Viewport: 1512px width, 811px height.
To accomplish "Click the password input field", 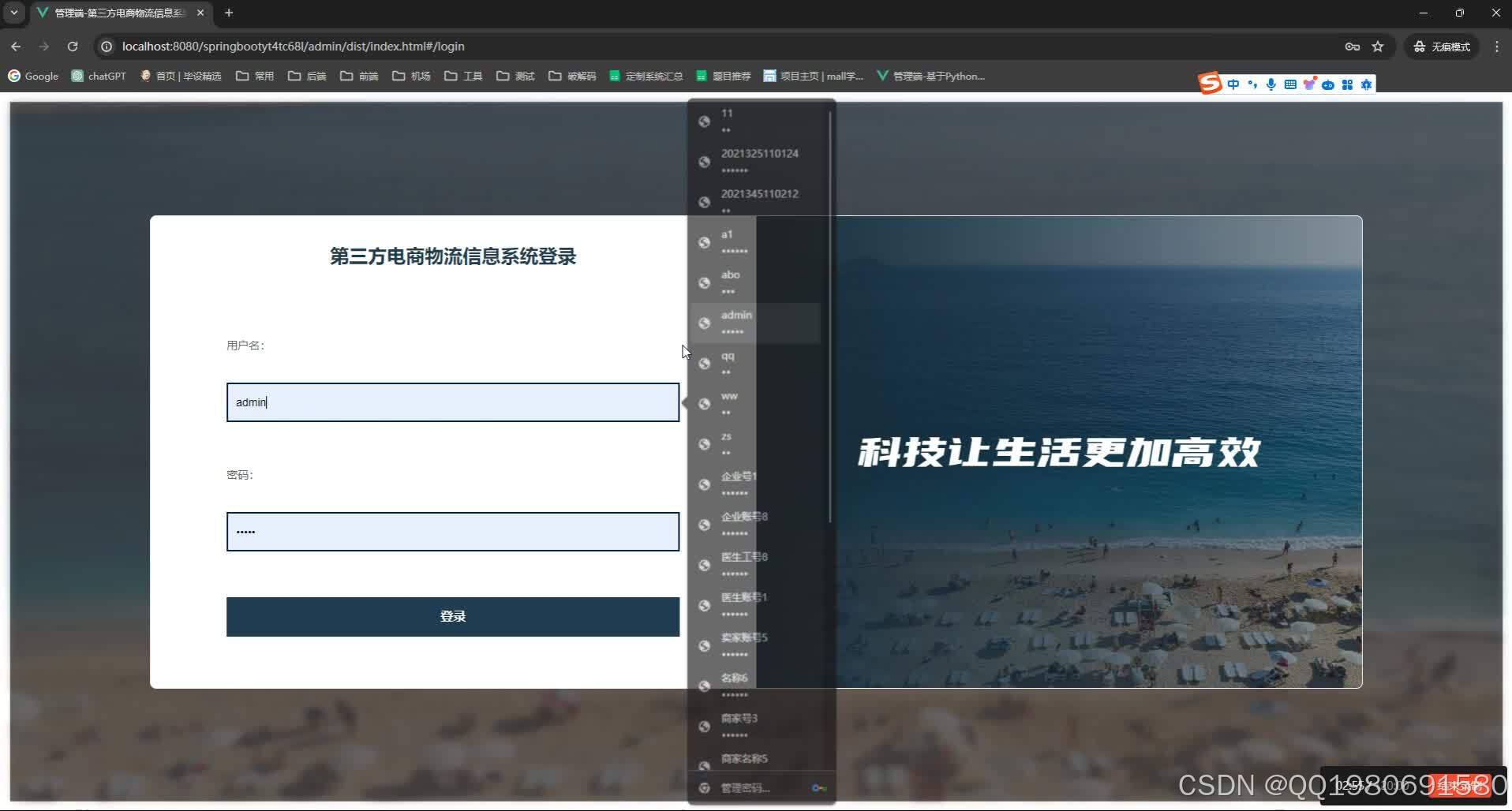I will [x=453, y=531].
